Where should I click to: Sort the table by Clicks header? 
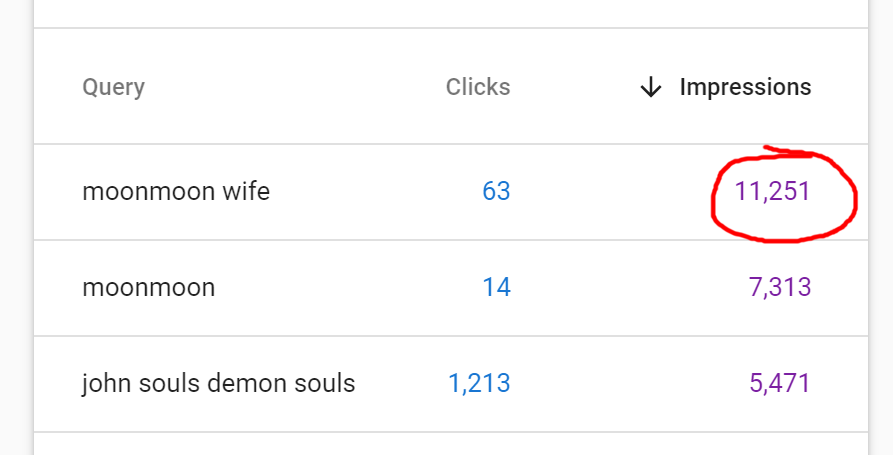[x=478, y=87]
